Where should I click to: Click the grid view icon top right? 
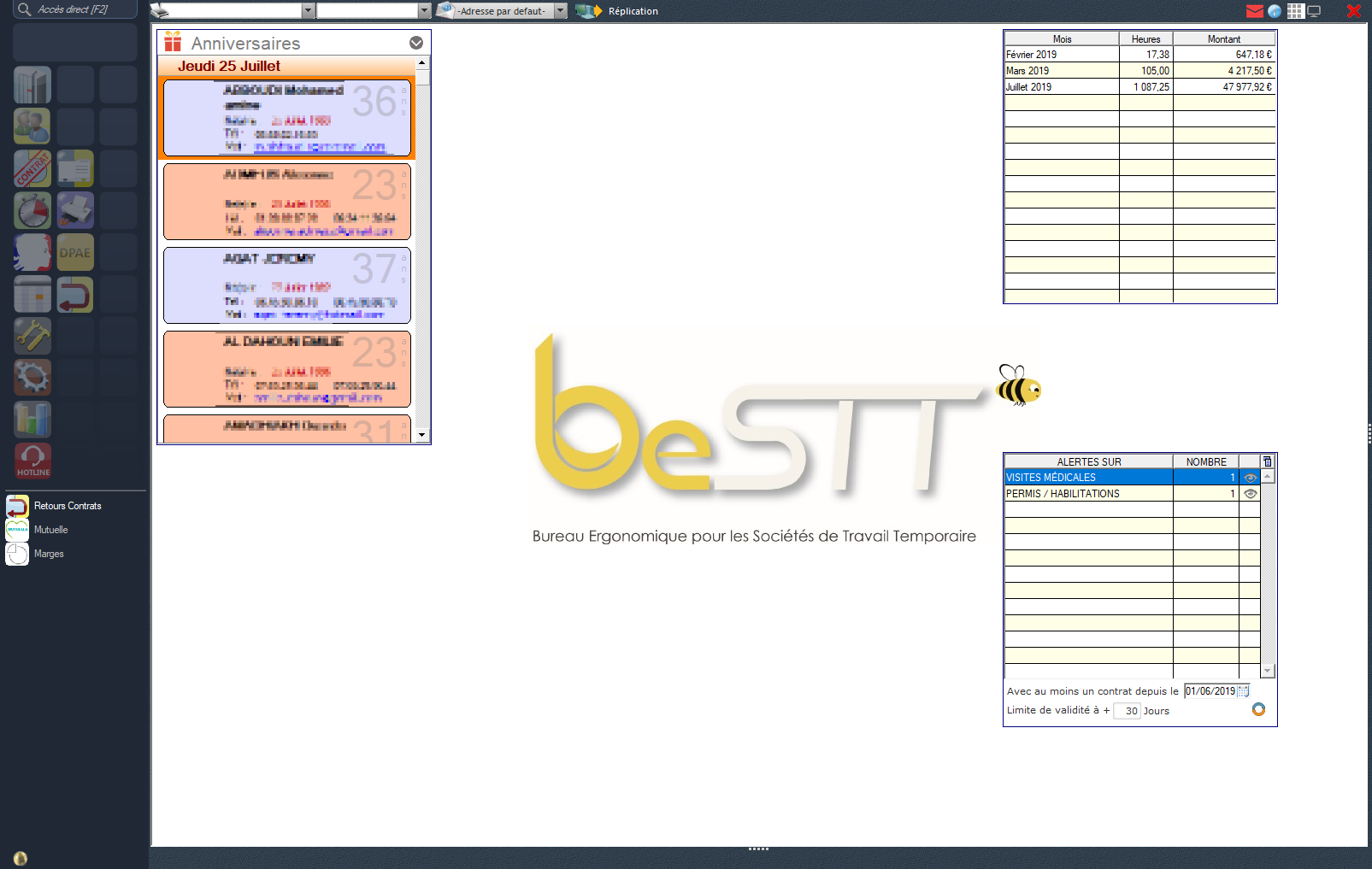click(1295, 11)
